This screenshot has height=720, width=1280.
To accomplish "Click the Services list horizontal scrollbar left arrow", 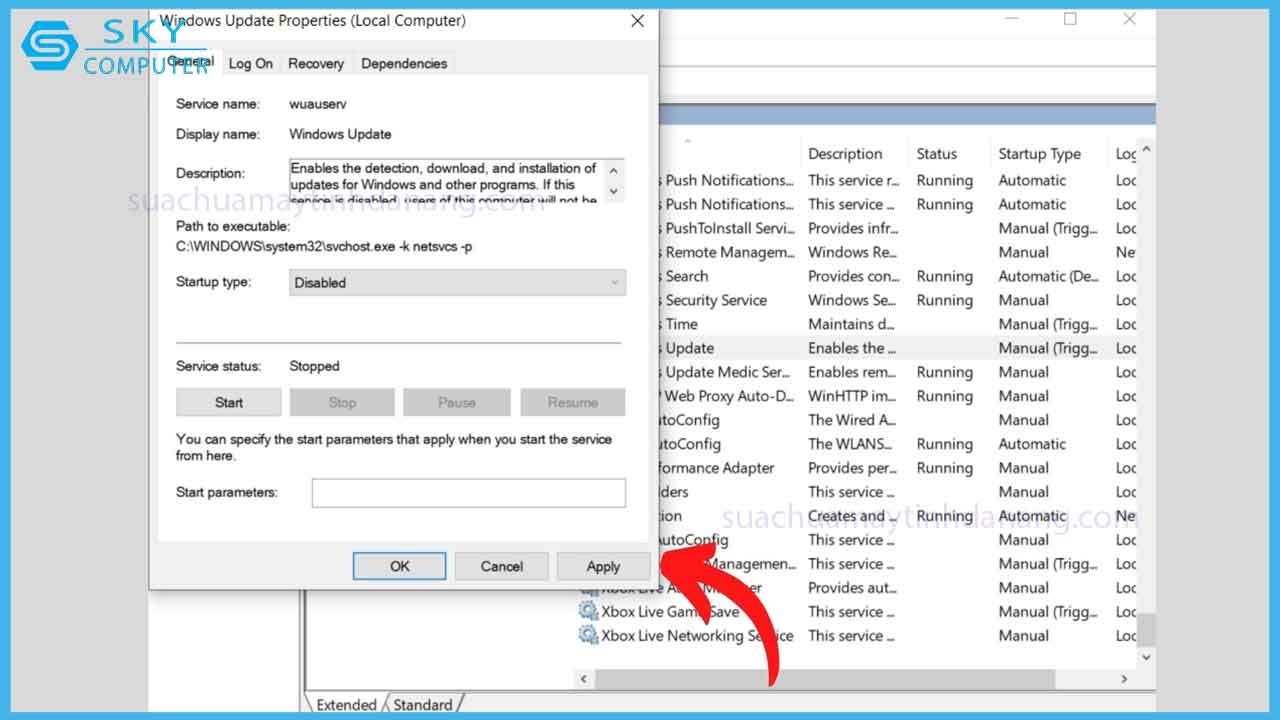I will coord(584,679).
